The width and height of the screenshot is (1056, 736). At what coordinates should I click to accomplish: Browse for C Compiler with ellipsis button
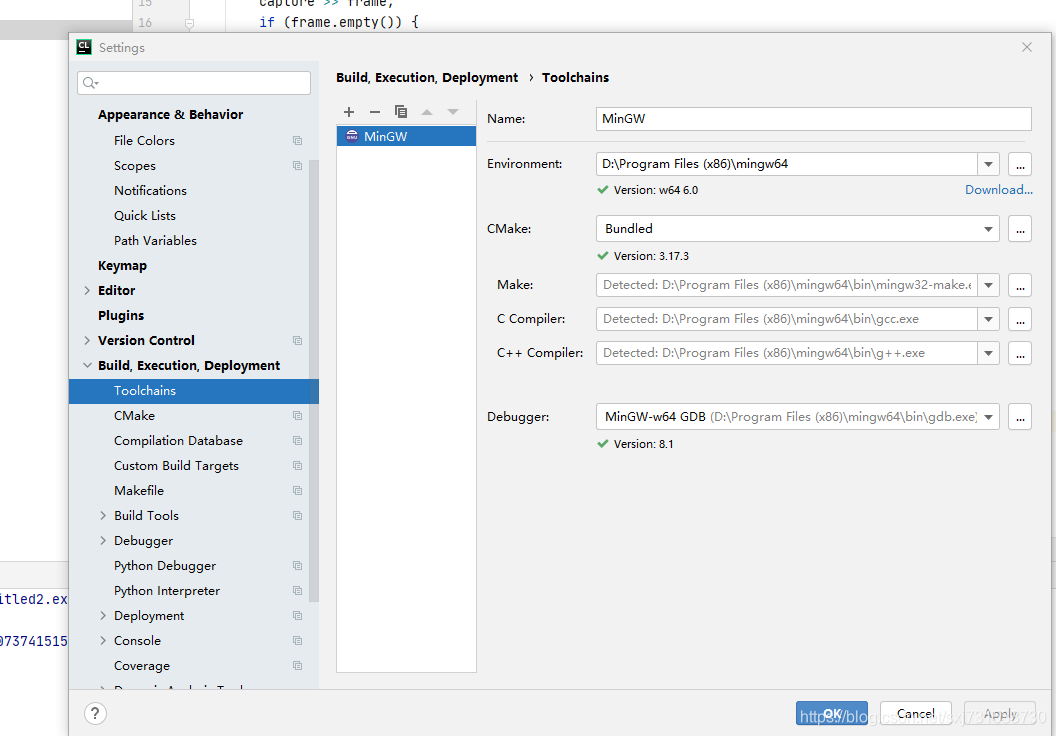coord(1020,319)
